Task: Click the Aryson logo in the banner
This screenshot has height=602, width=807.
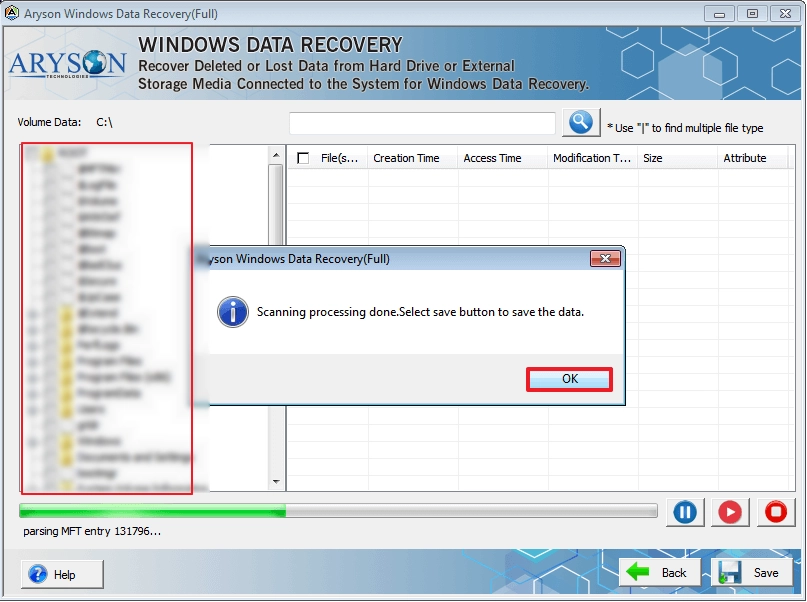Action: pyautogui.click(x=67, y=64)
